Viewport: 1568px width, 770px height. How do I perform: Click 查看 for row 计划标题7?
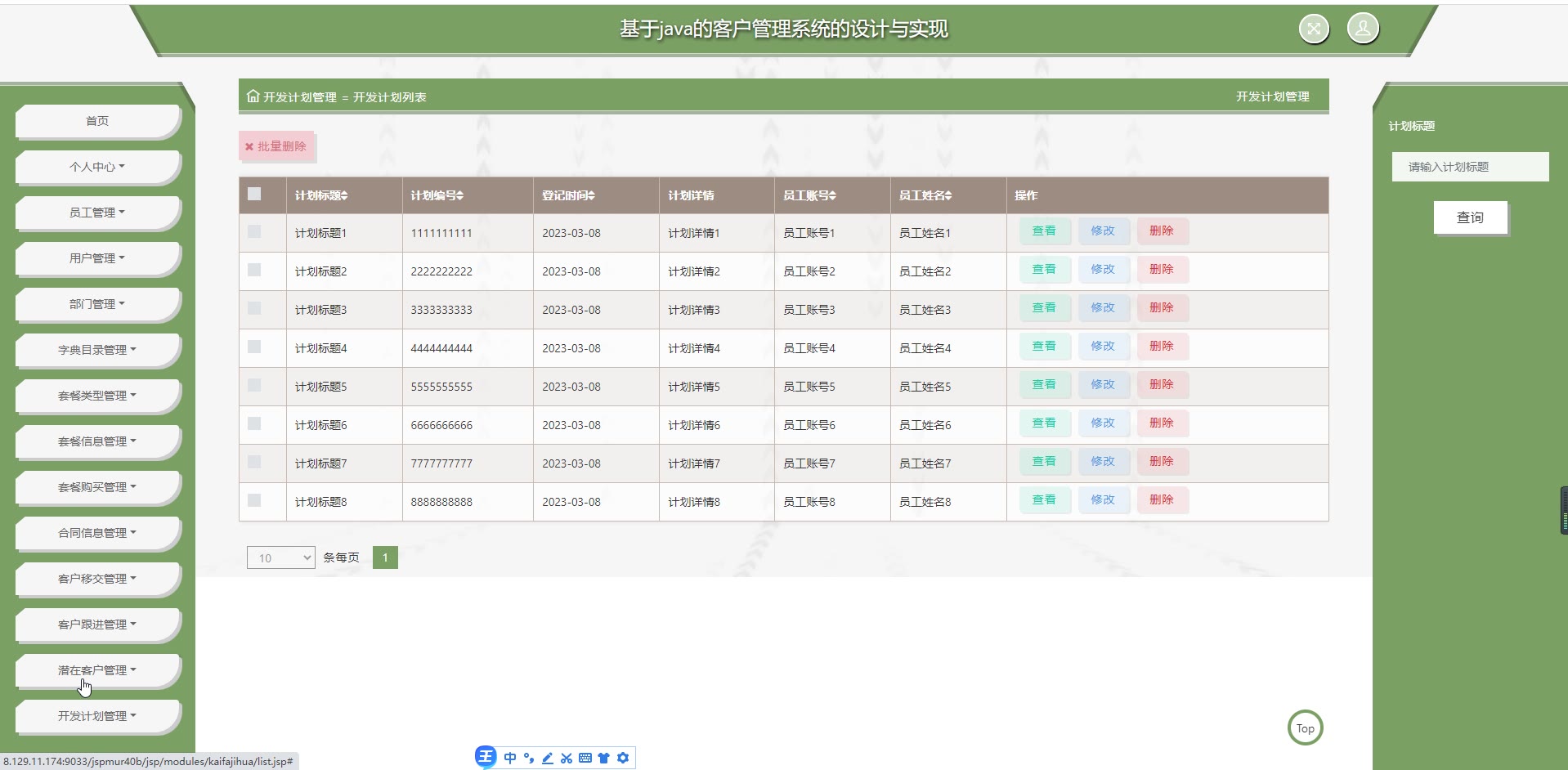pos(1044,462)
